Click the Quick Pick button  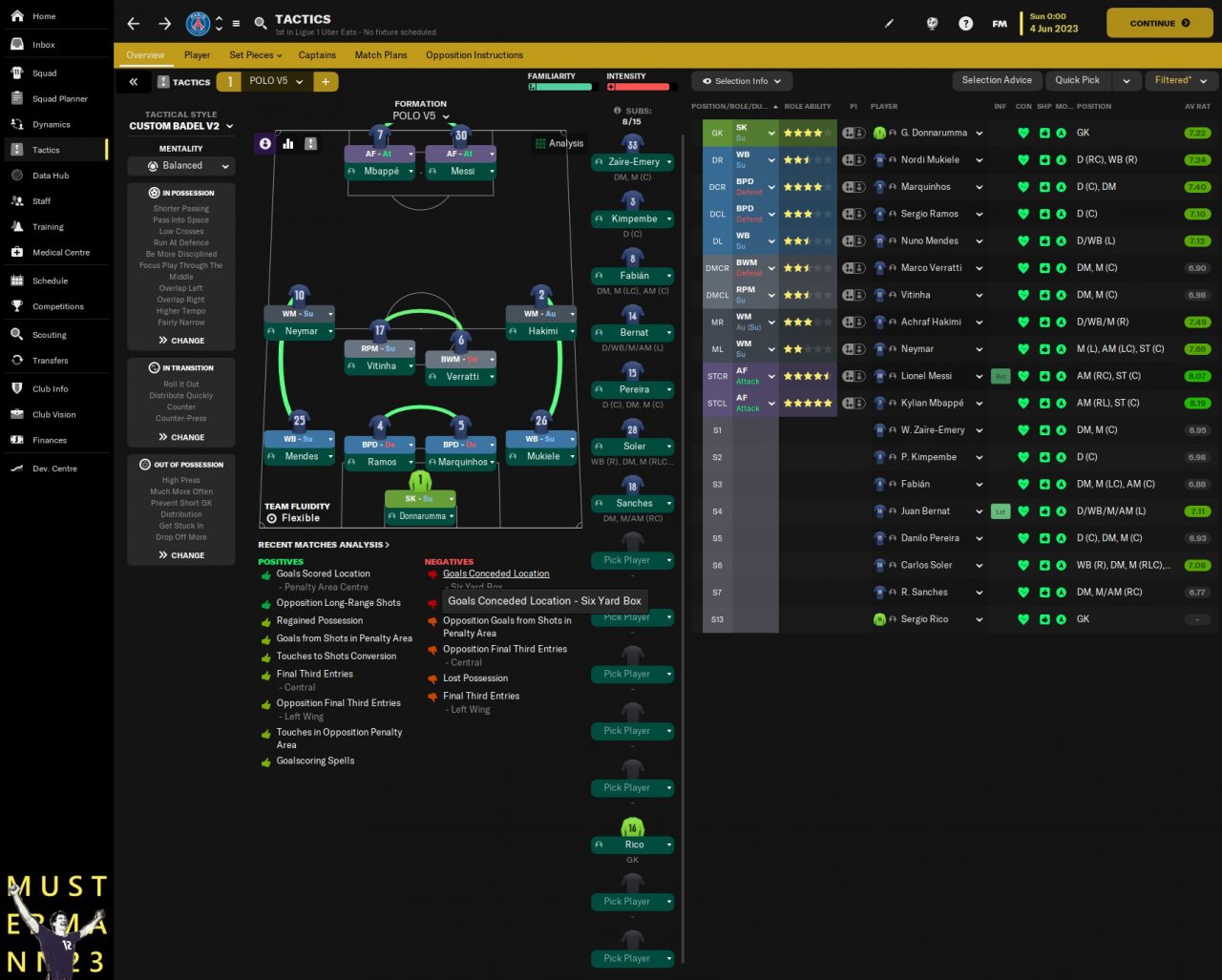(x=1078, y=81)
